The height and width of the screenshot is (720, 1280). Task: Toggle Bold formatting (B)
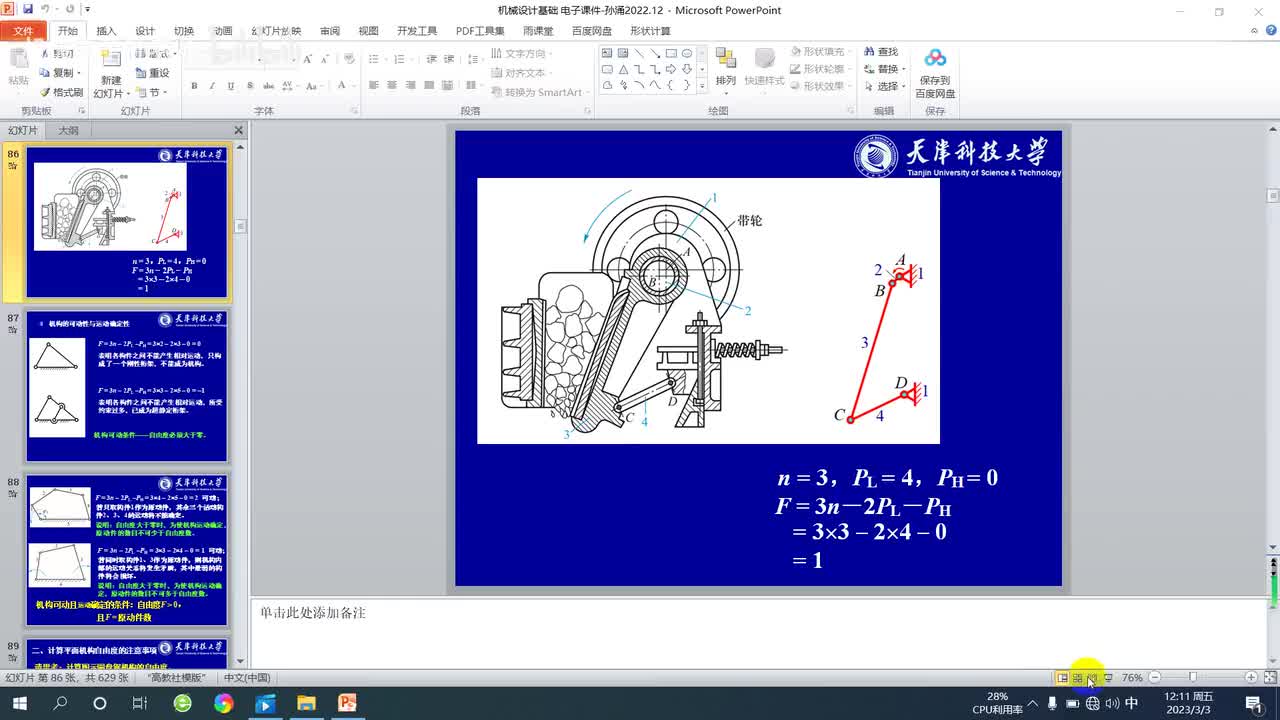pos(194,86)
